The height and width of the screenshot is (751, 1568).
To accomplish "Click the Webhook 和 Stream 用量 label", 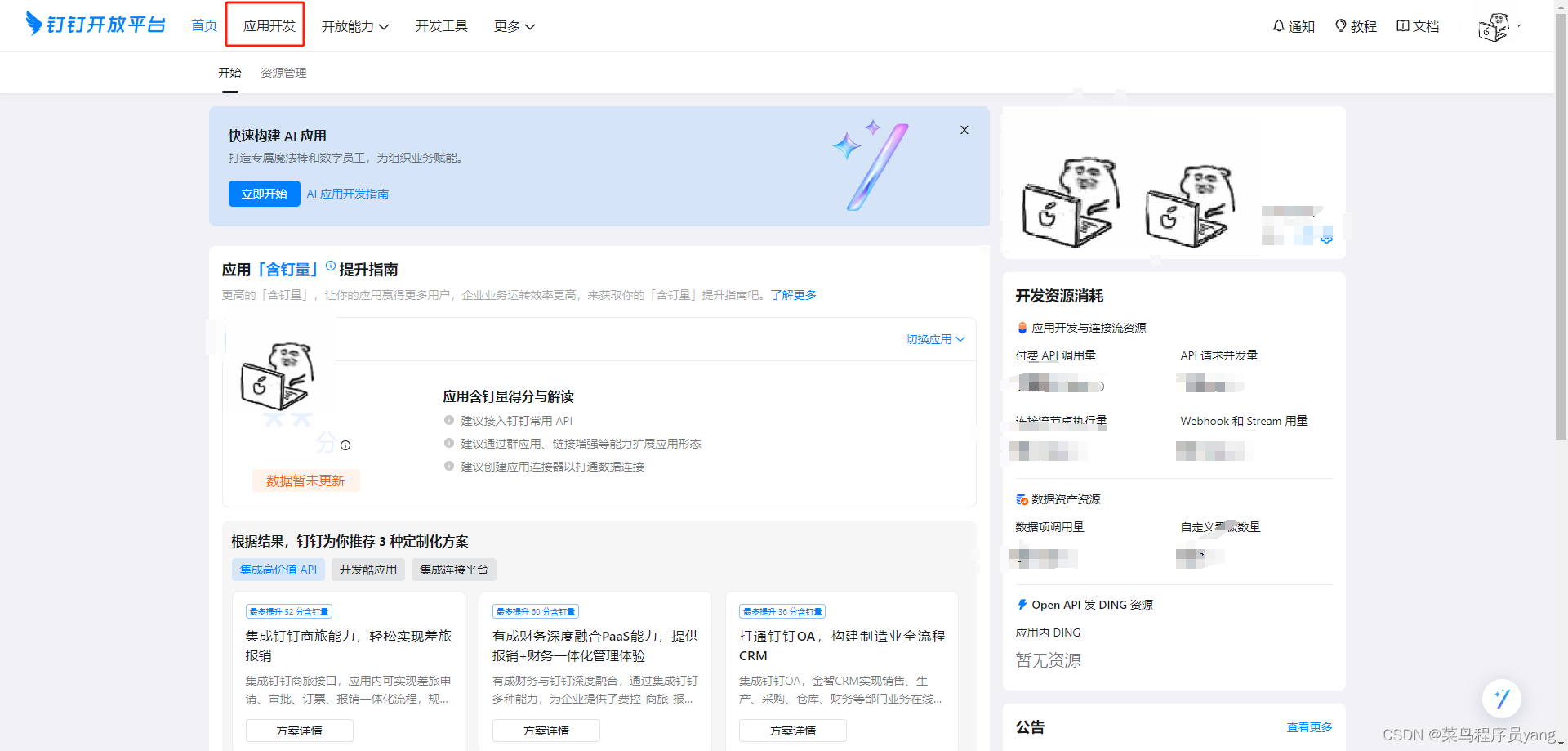I will (x=1244, y=421).
